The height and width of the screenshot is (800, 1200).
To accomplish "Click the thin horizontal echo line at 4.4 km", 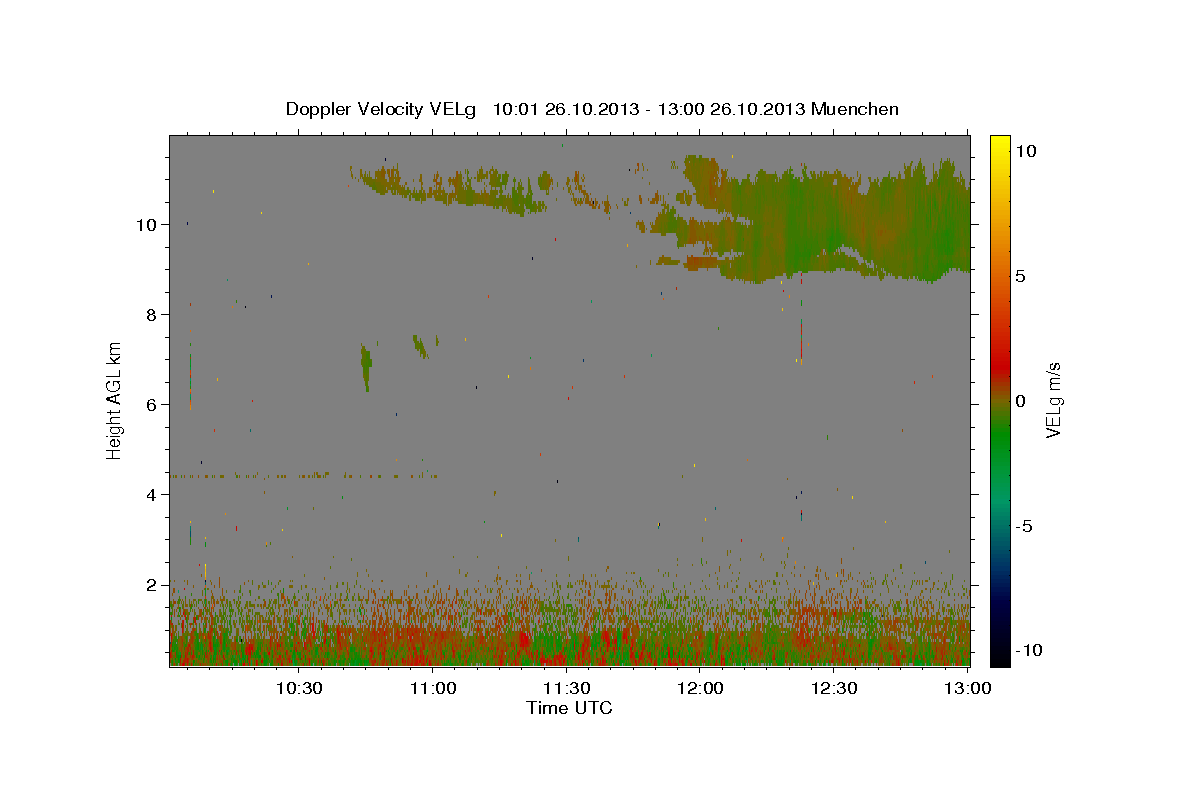I will point(305,476).
